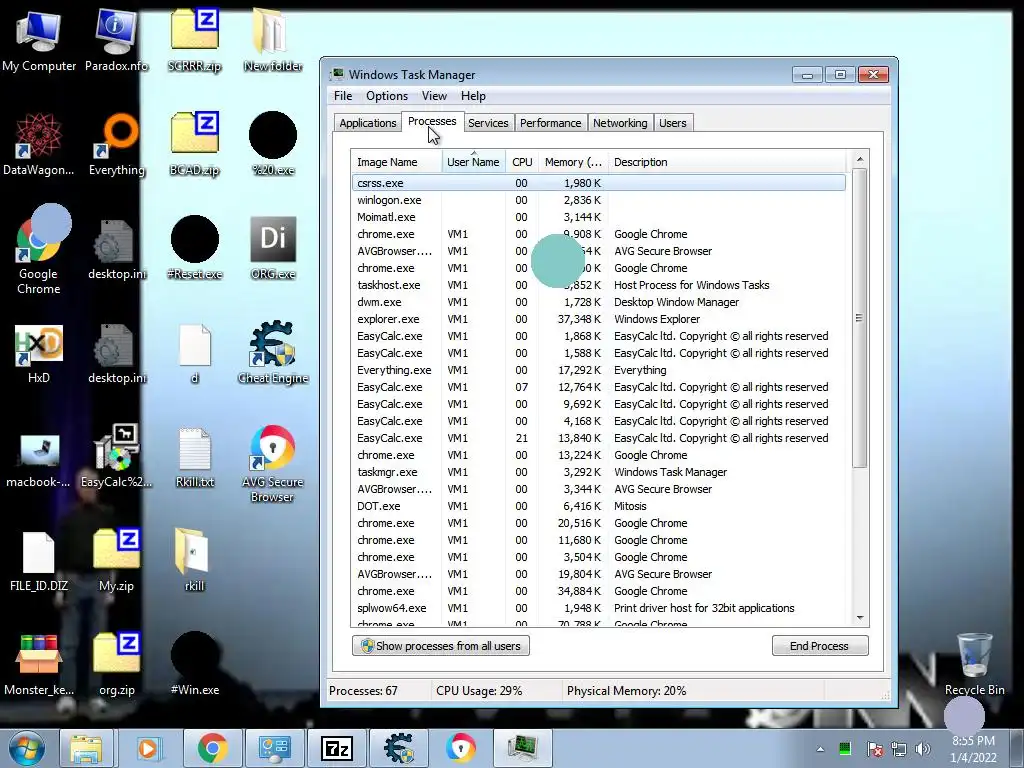Select BCAD.zip archive icon
1024x768 pixels.
[x=195, y=144]
